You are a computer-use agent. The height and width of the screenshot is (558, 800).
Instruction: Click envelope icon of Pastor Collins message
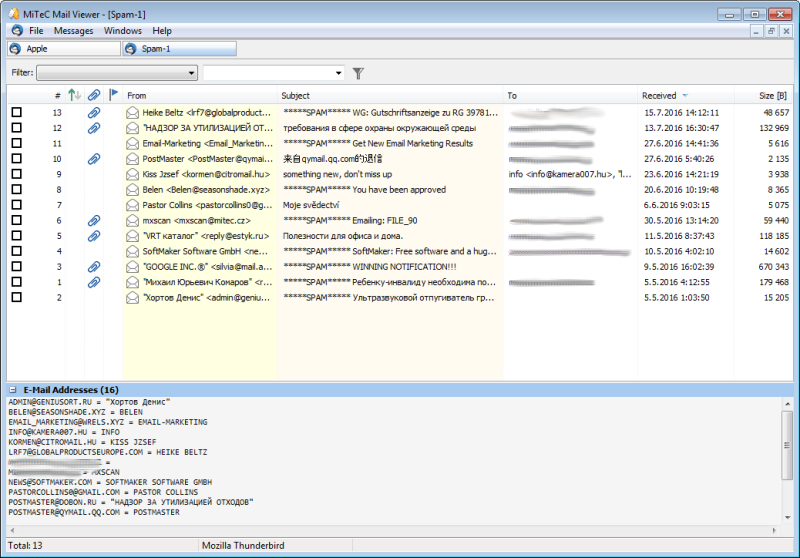point(132,205)
